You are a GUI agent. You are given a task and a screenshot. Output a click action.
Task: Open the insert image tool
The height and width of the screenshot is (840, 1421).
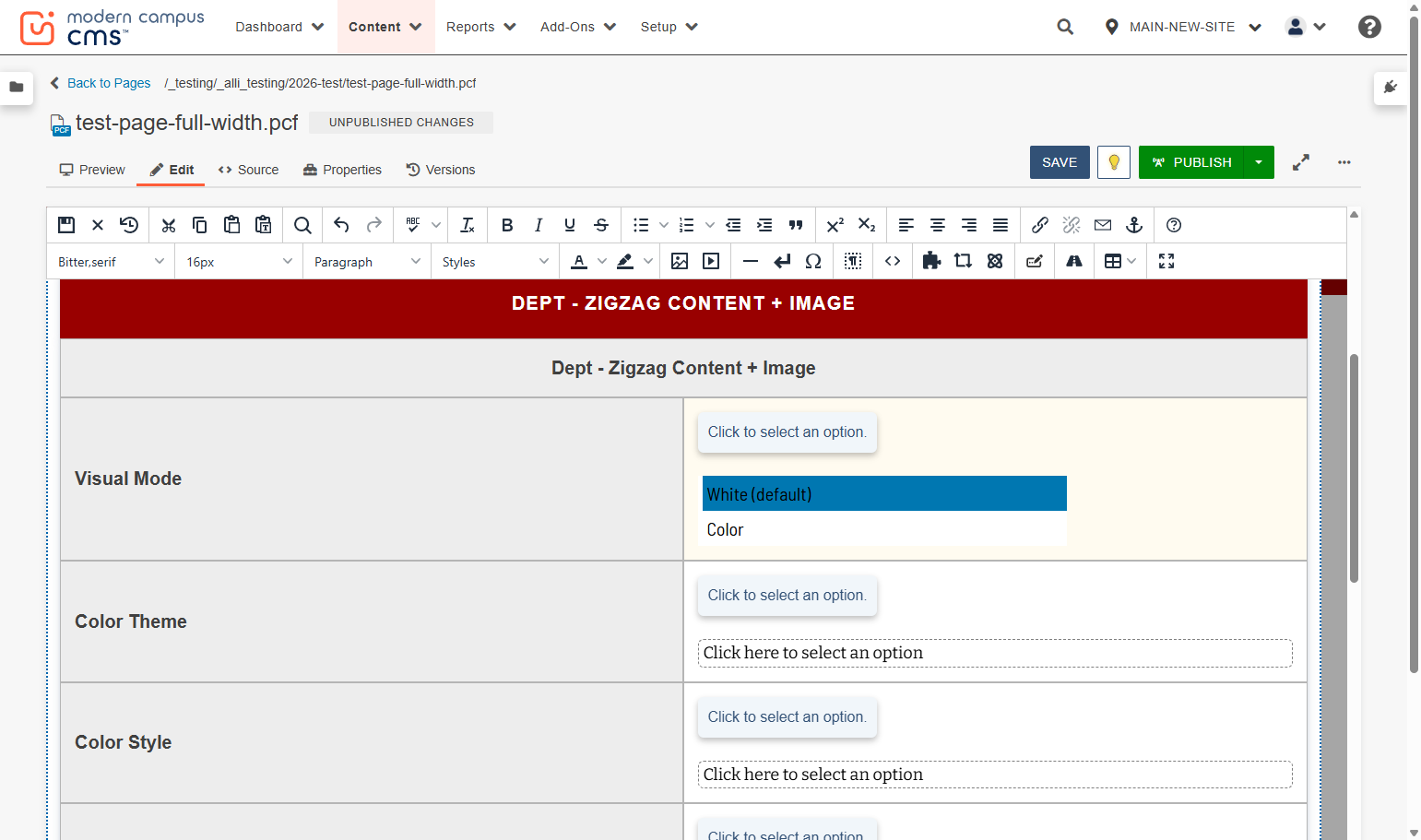680,261
